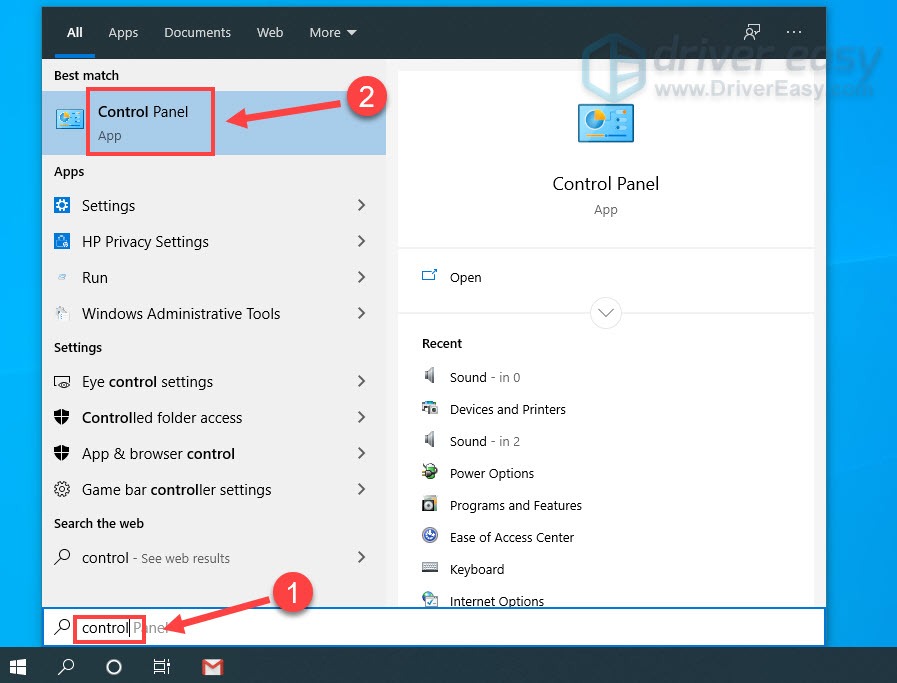897x683 pixels.
Task: Open the Control Panel best match result
Action: [143, 123]
